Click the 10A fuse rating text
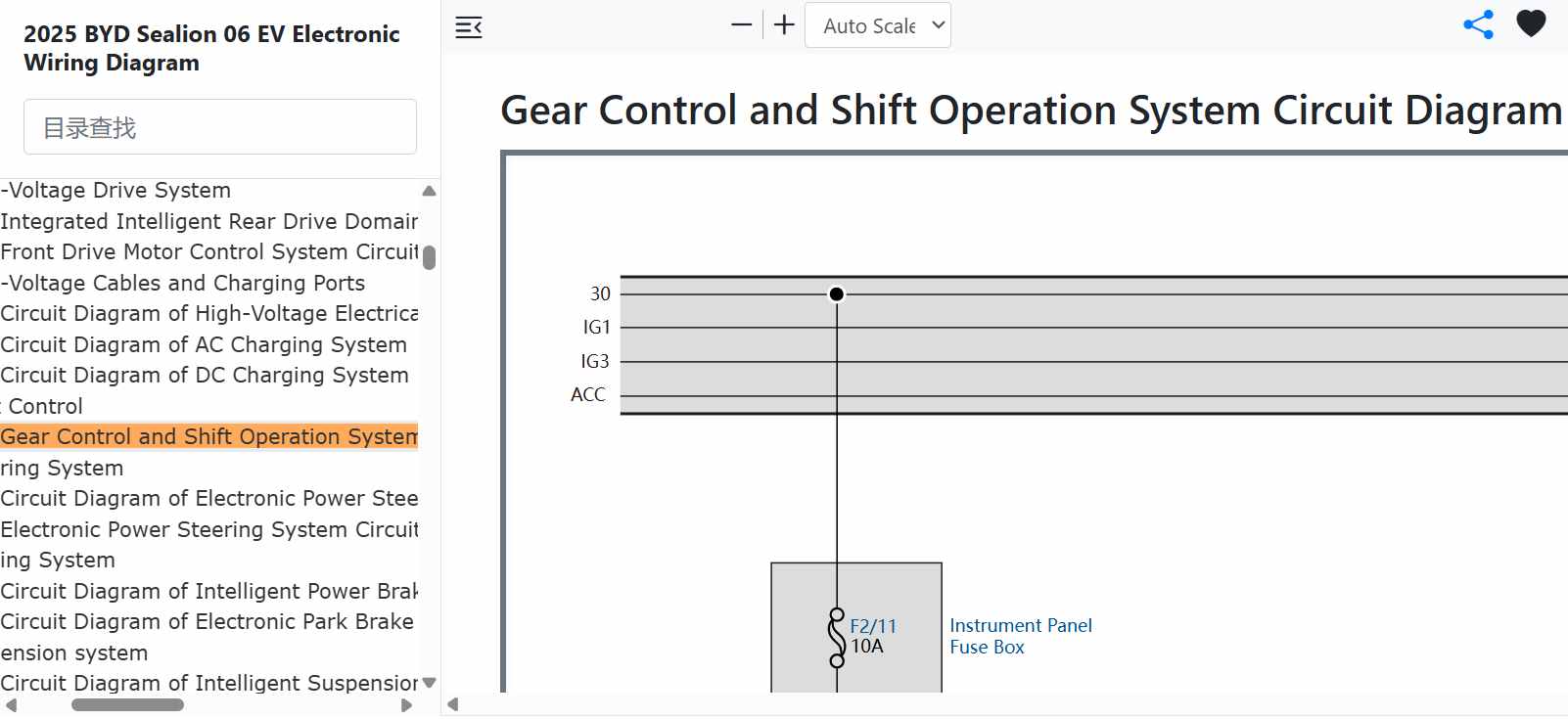Screen dimensions: 1568x719 click(x=867, y=647)
